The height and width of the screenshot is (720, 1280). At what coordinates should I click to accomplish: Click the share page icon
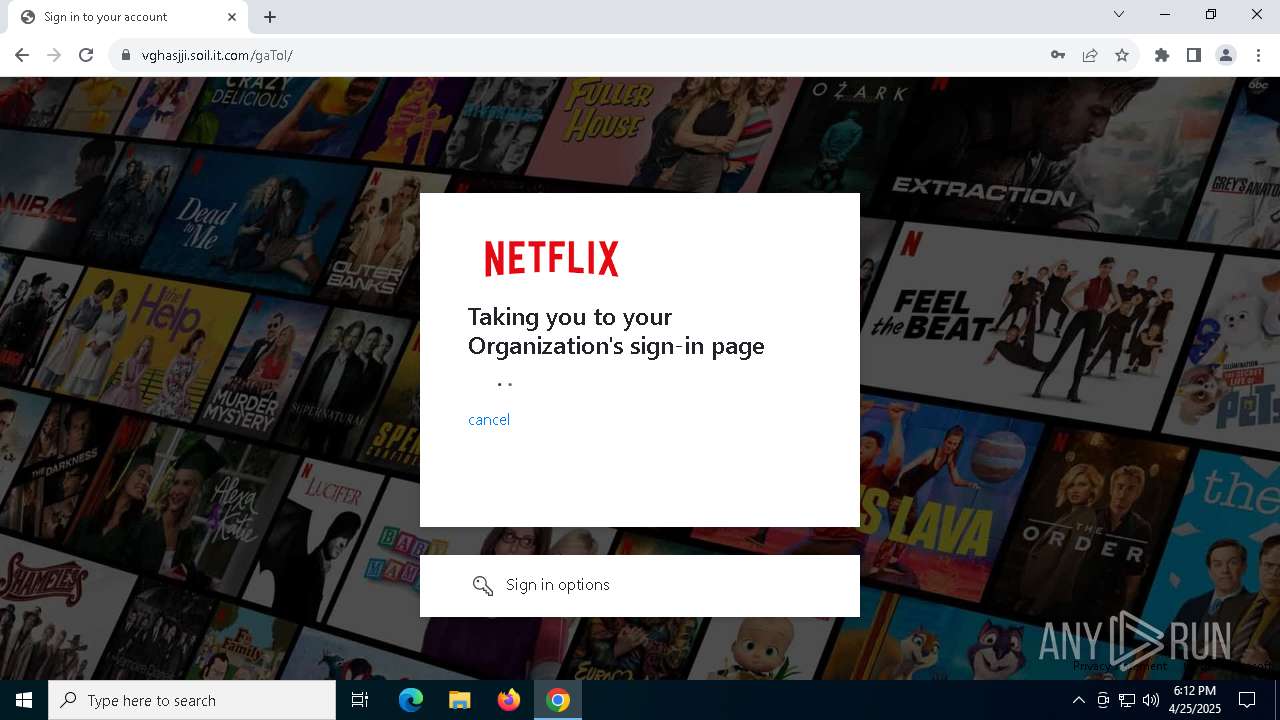[x=1090, y=55]
